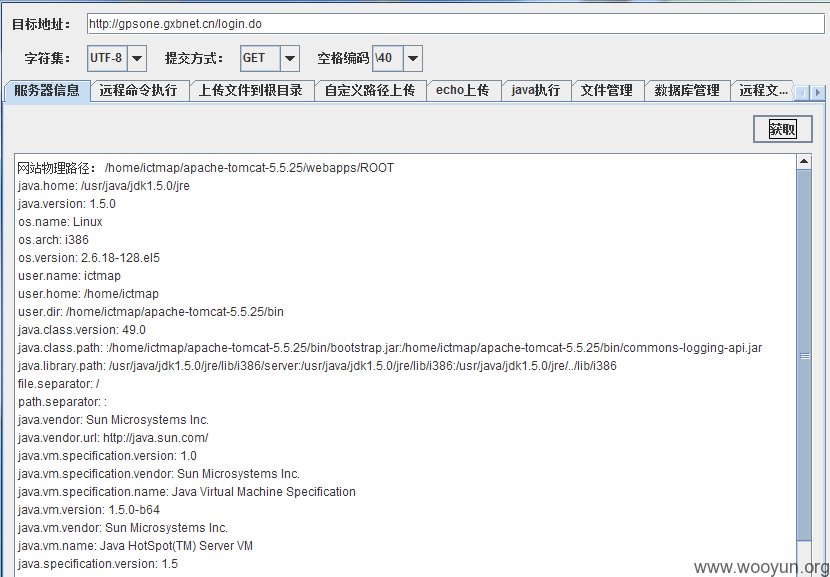Switch to the java执行 tab
The width and height of the screenshot is (830, 577).
[536, 91]
